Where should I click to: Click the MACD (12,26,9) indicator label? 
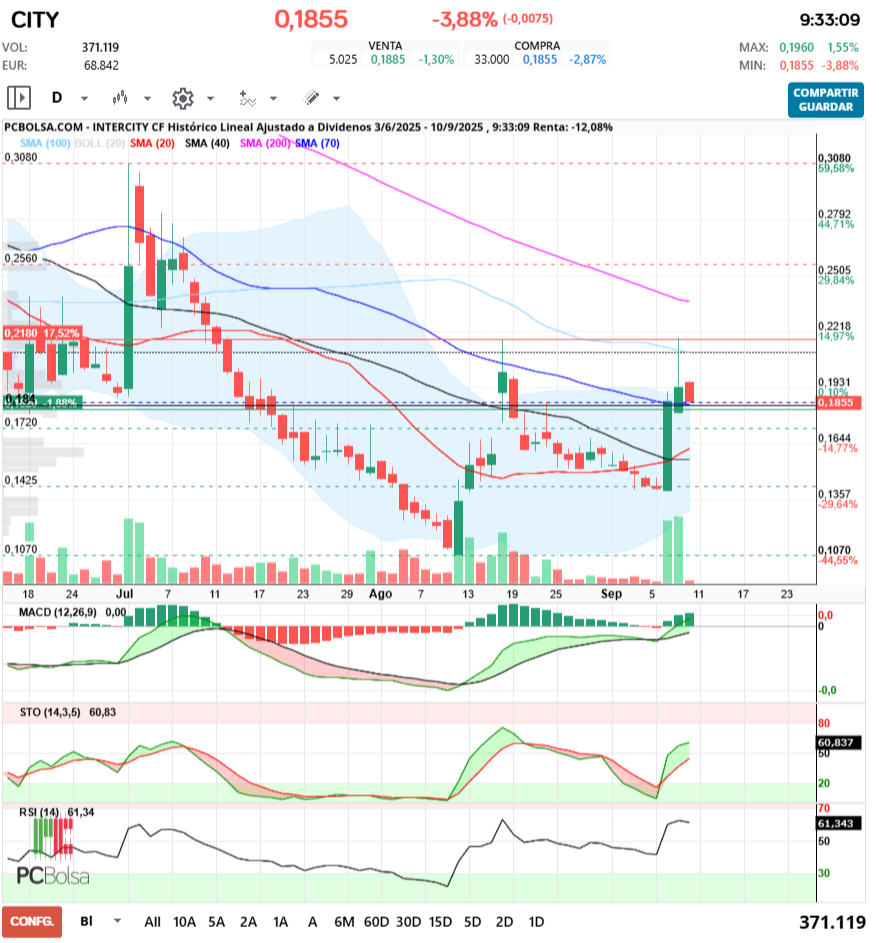click(58, 612)
